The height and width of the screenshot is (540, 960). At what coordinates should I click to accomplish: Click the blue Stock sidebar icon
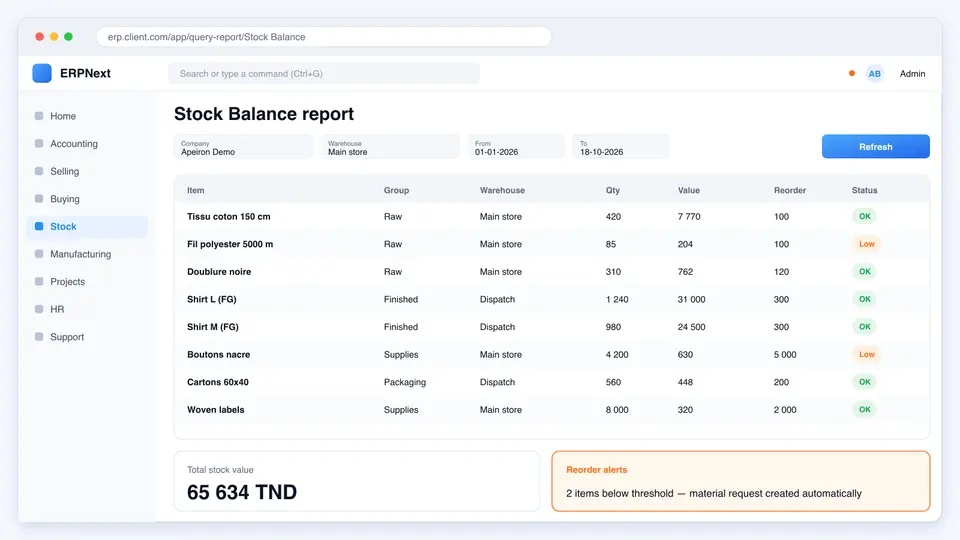39,226
